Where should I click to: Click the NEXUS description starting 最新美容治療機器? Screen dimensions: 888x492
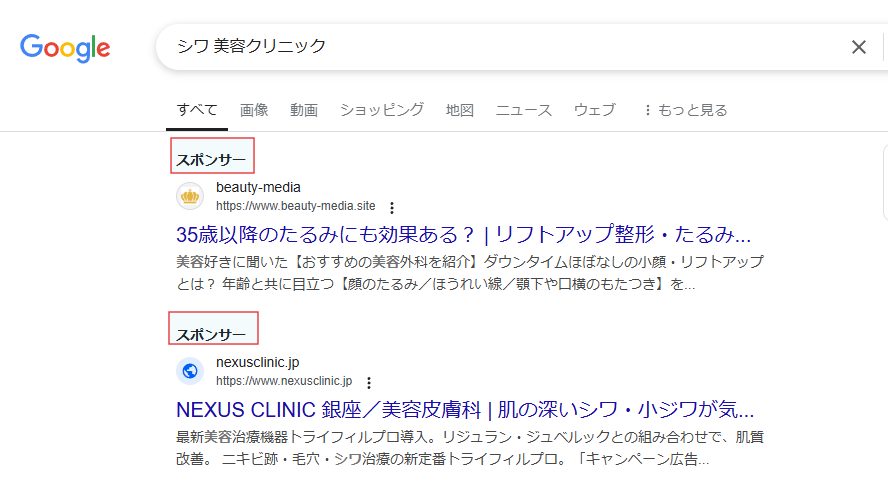470,447
